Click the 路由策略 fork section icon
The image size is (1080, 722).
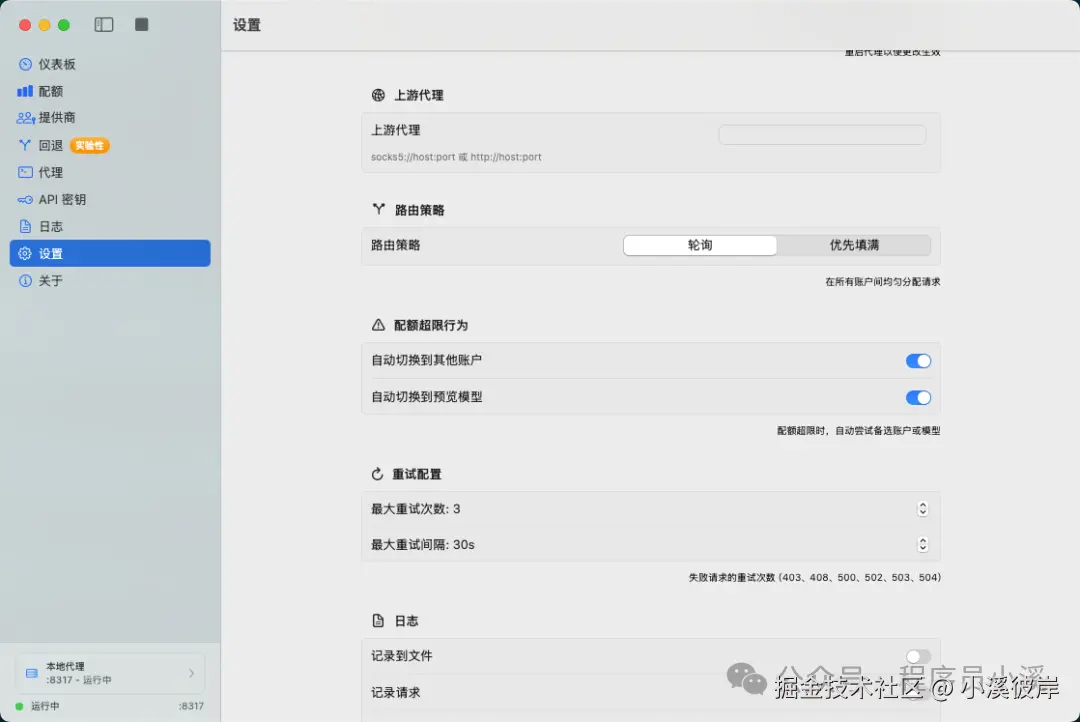(x=378, y=209)
